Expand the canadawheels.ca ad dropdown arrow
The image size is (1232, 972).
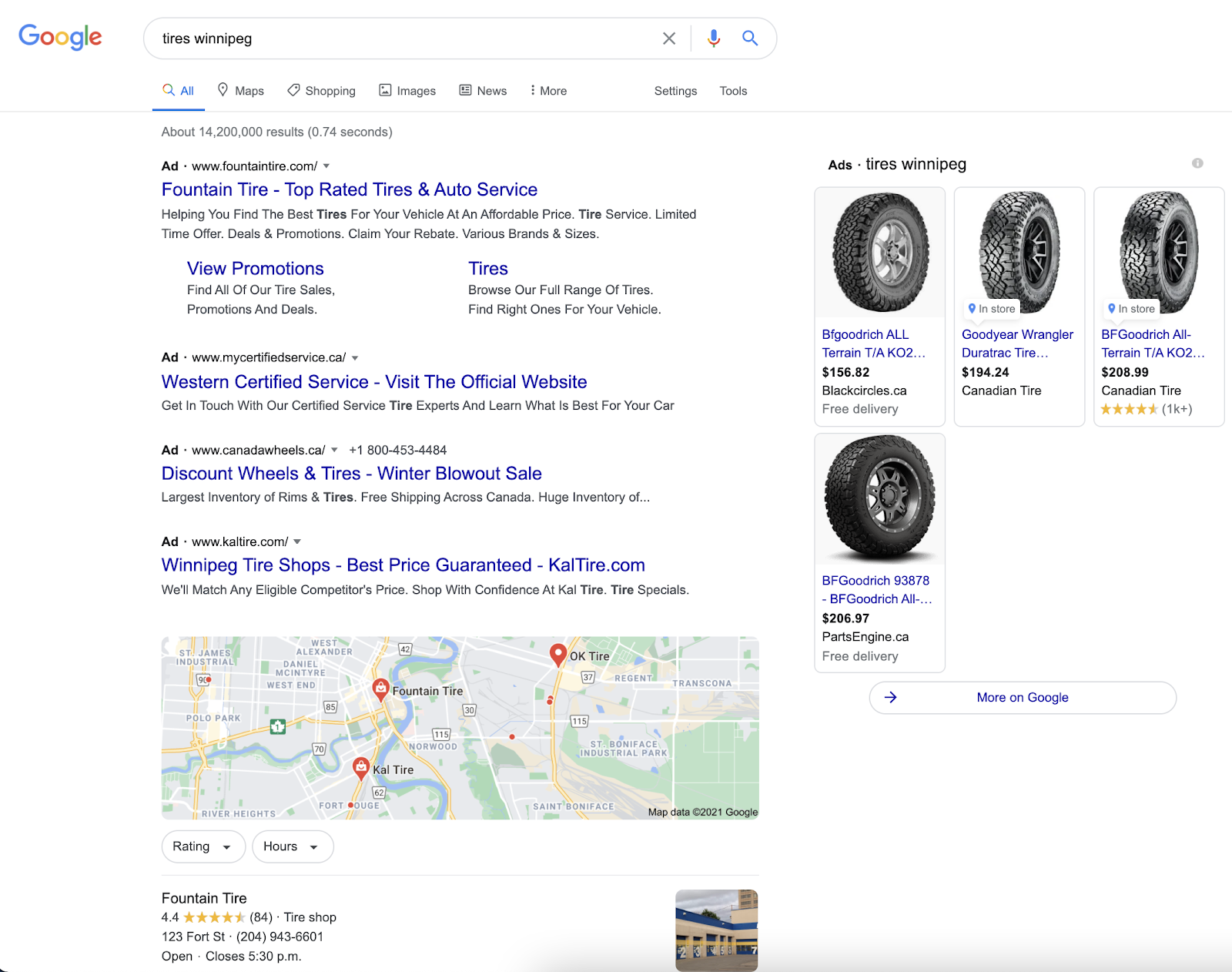click(334, 450)
